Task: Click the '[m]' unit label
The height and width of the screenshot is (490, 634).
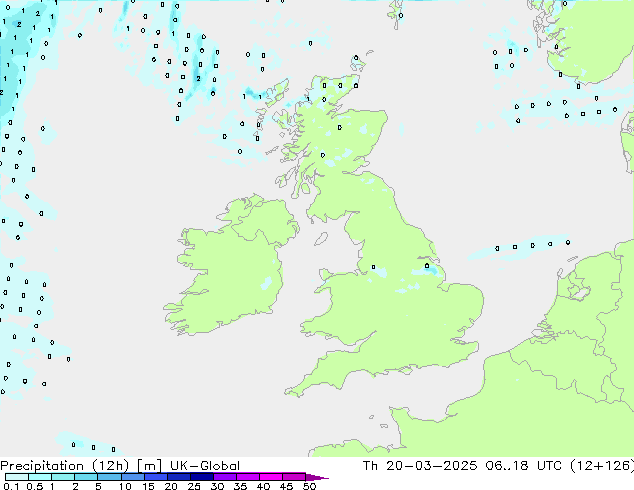Action: pos(149,466)
